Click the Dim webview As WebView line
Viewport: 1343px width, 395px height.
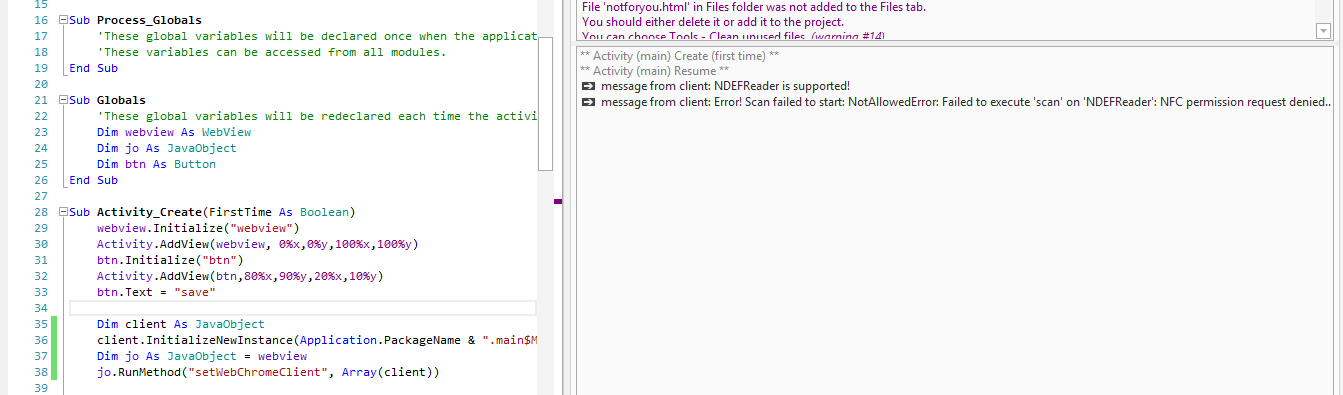[x=174, y=132]
